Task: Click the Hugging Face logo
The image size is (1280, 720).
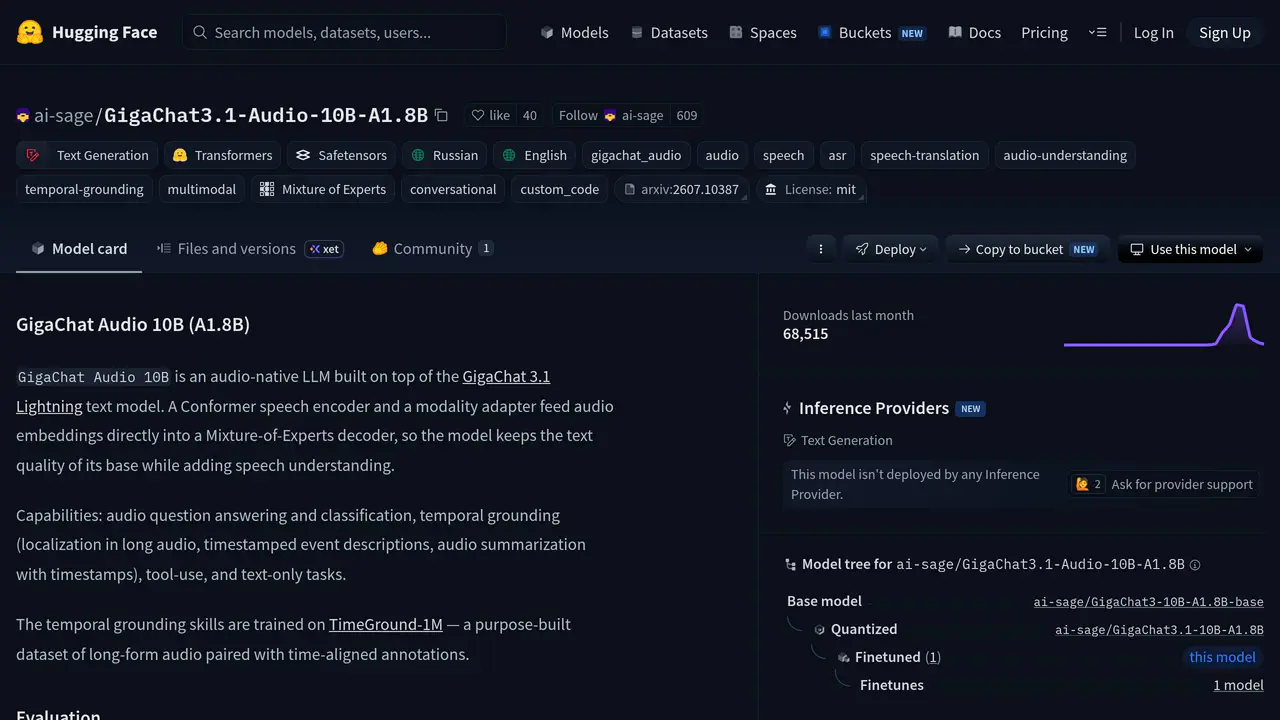Action: click(87, 32)
